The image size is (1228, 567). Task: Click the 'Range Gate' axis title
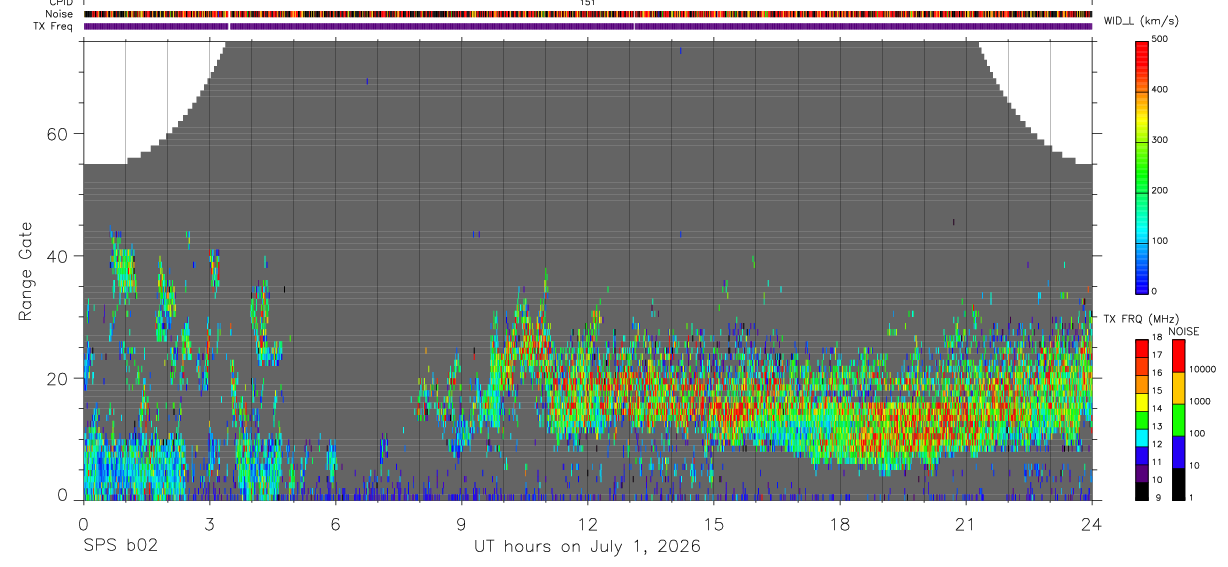point(26,270)
